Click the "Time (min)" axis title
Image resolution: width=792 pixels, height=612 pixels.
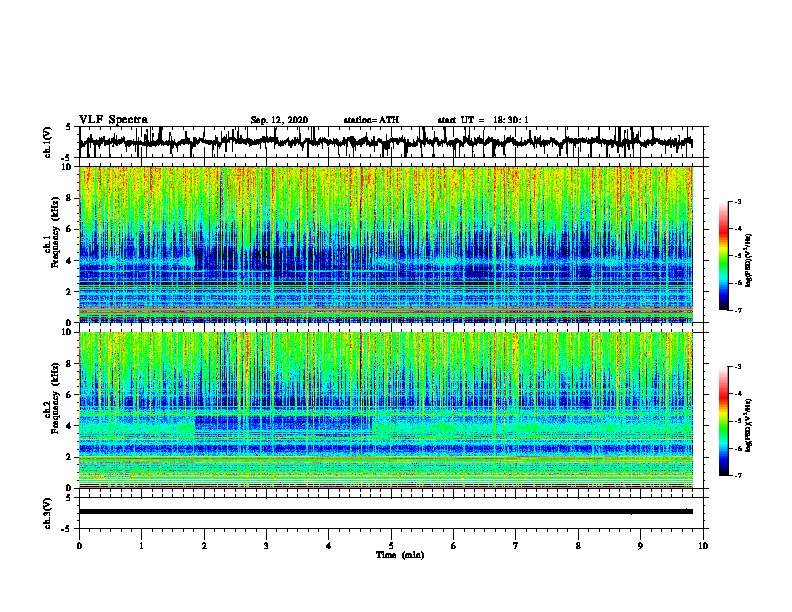tap(400, 555)
